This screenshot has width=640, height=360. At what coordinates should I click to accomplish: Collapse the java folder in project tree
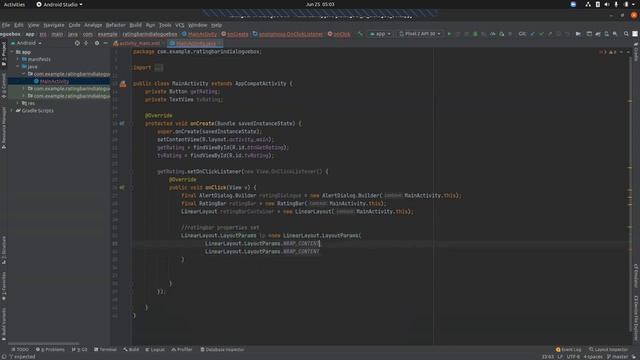coord(18,67)
